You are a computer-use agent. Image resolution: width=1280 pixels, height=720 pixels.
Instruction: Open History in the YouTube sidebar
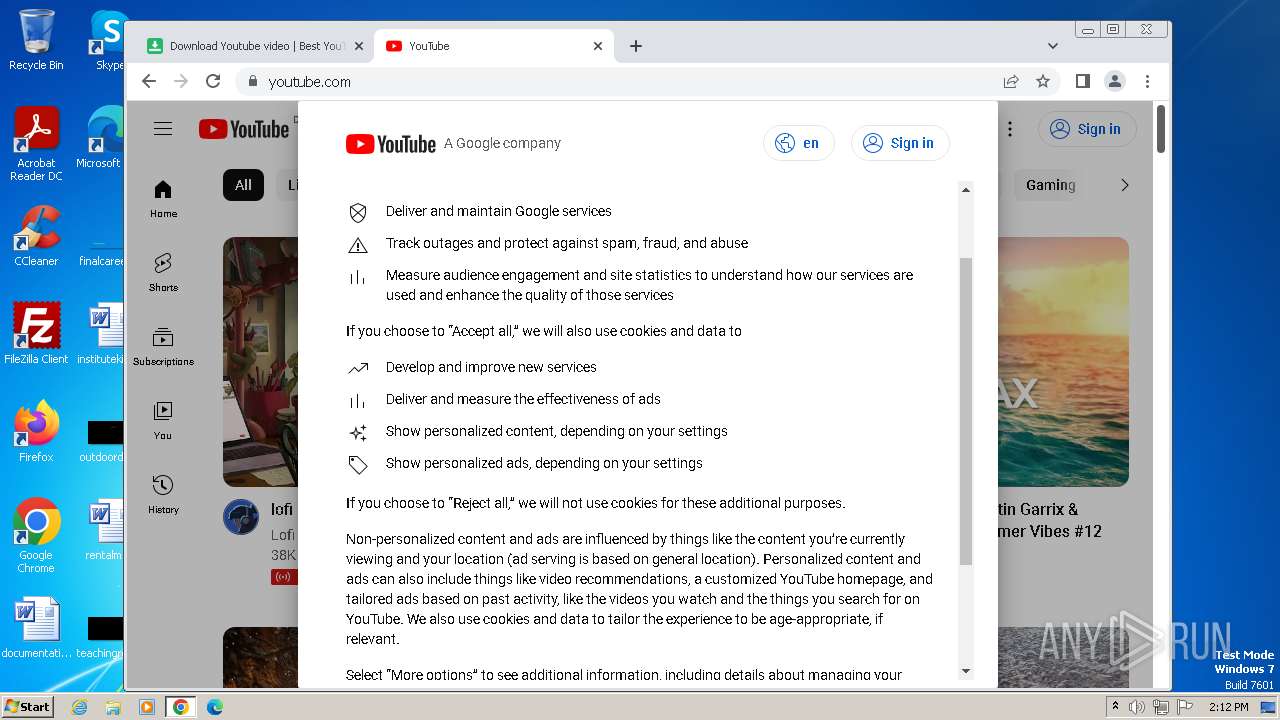coord(163,495)
